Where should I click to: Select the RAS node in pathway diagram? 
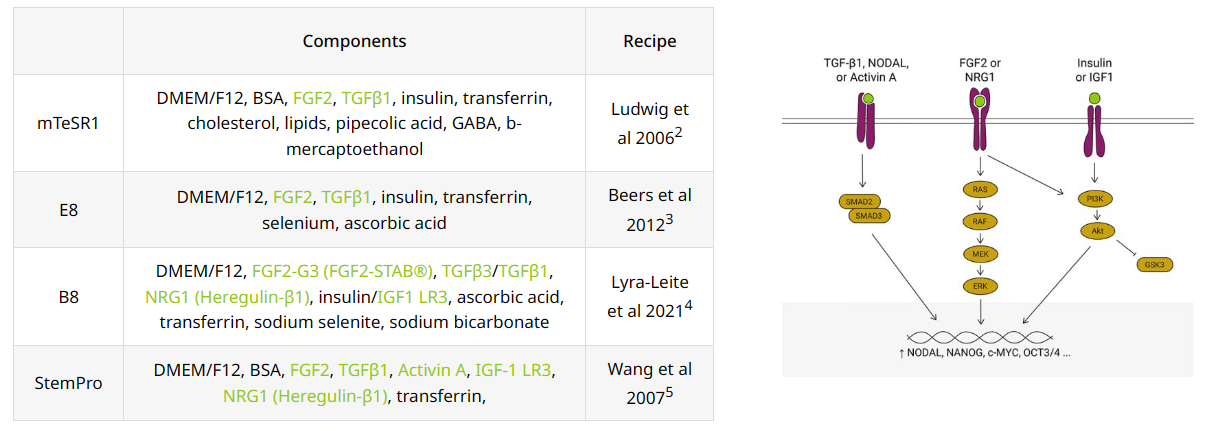point(980,189)
